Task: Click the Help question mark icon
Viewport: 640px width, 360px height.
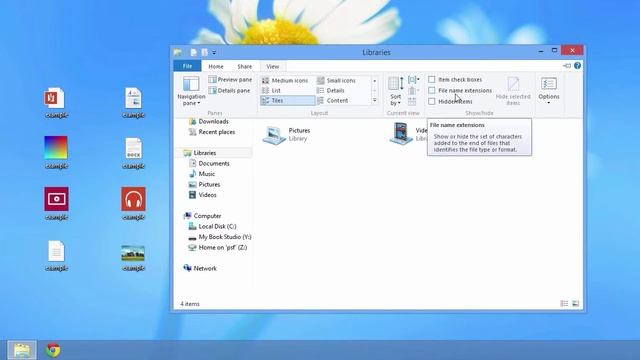Action: (577, 65)
